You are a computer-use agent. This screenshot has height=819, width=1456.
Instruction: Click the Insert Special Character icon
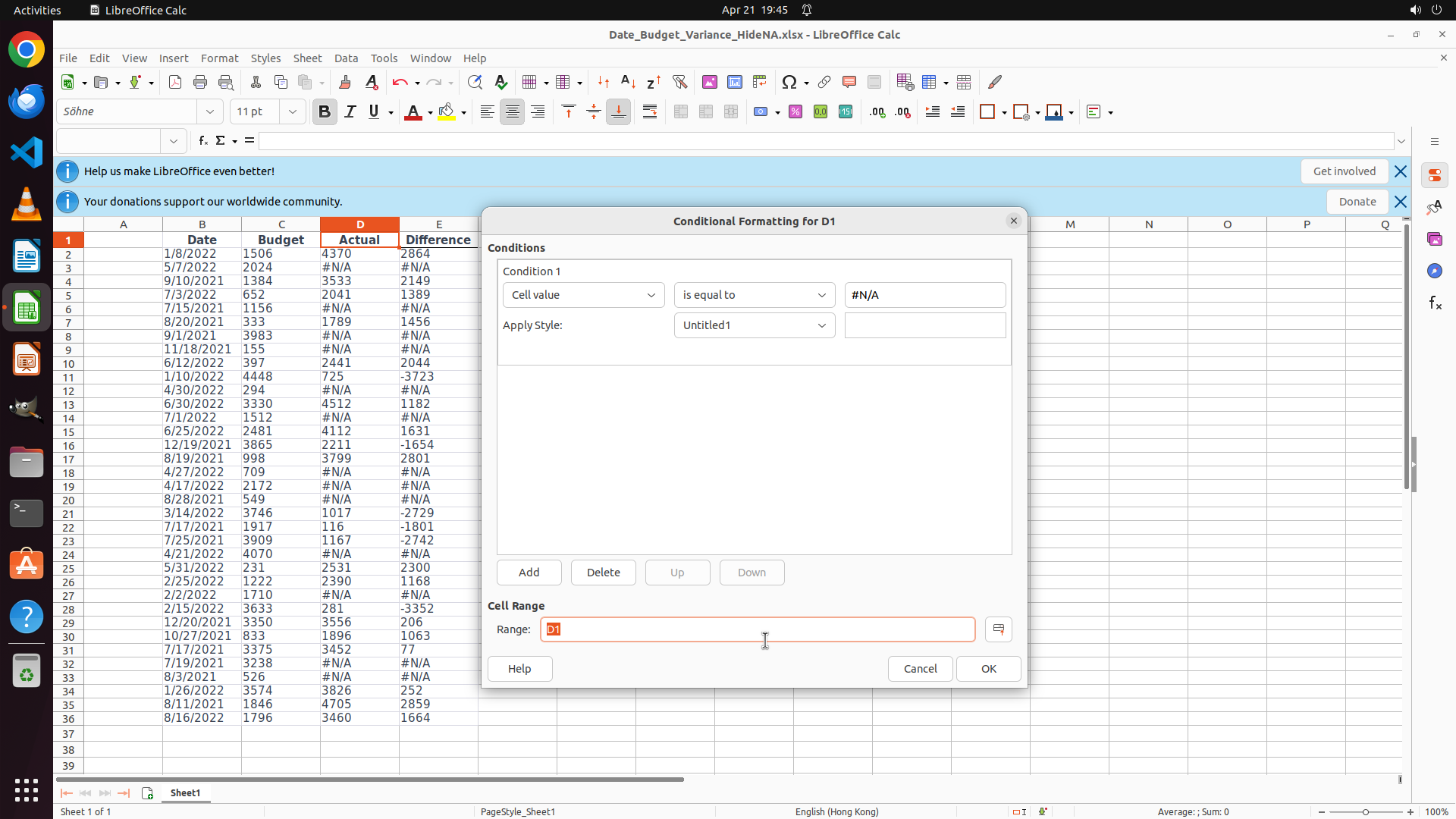click(789, 83)
